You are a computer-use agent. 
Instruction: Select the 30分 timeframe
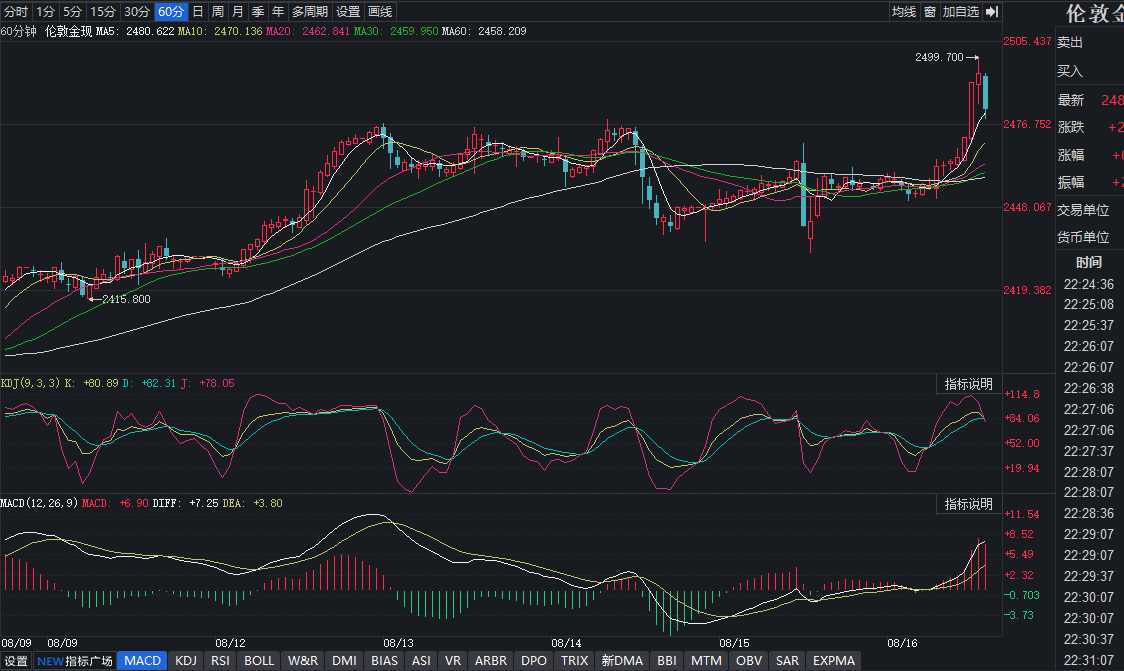pos(136,11)
